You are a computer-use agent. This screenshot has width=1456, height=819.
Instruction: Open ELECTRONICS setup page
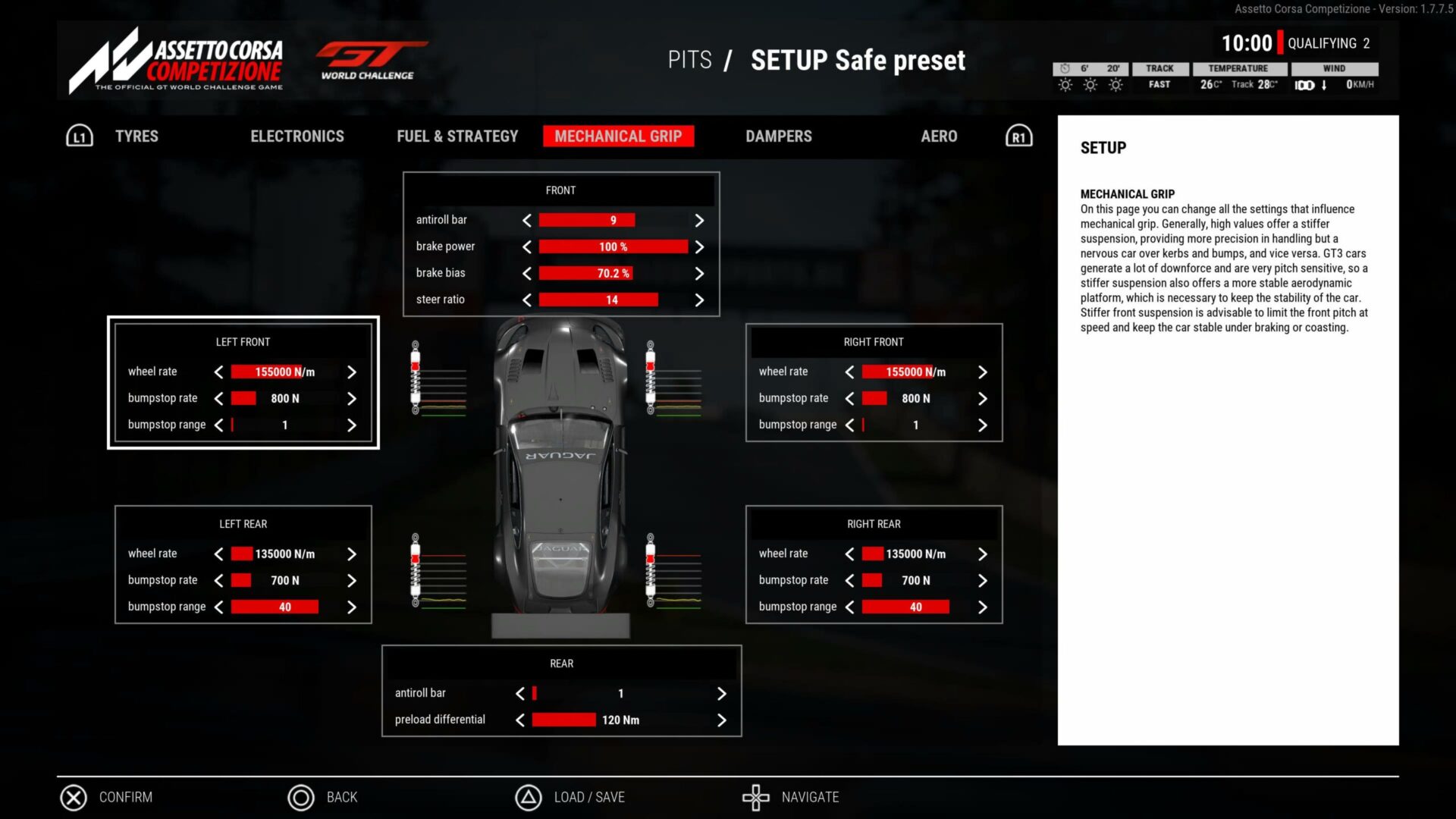[x=297, y=136]
